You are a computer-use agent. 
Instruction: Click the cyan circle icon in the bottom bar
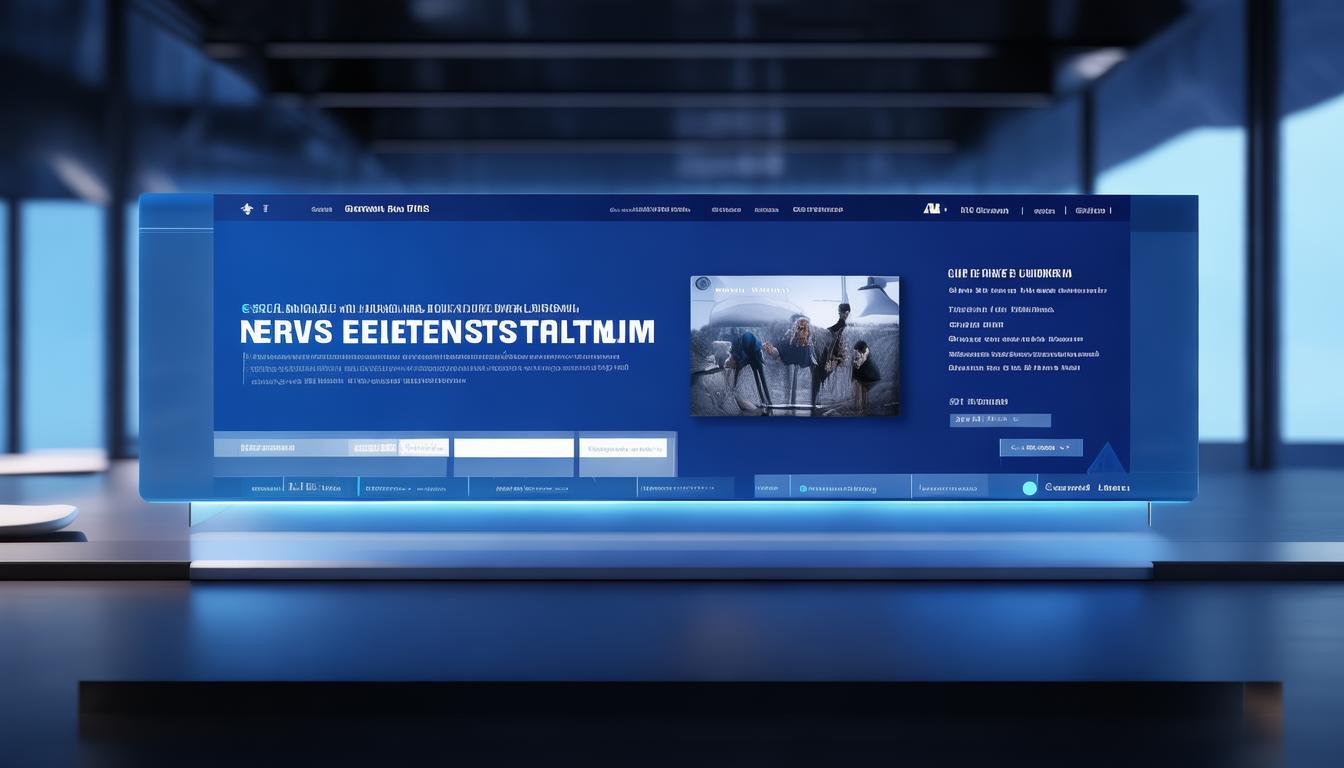click(1029, 488)
